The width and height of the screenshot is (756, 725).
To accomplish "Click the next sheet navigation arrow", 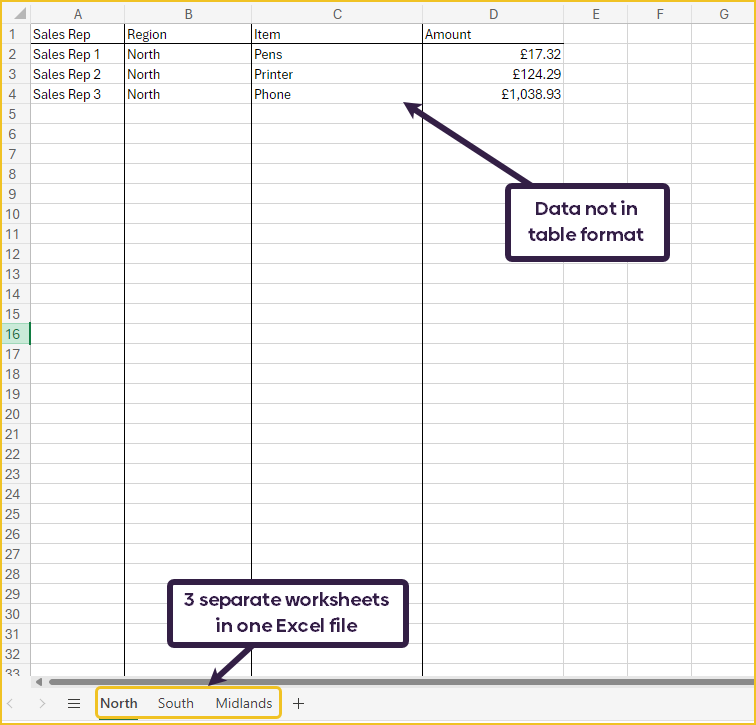I will tap(41, 703).
